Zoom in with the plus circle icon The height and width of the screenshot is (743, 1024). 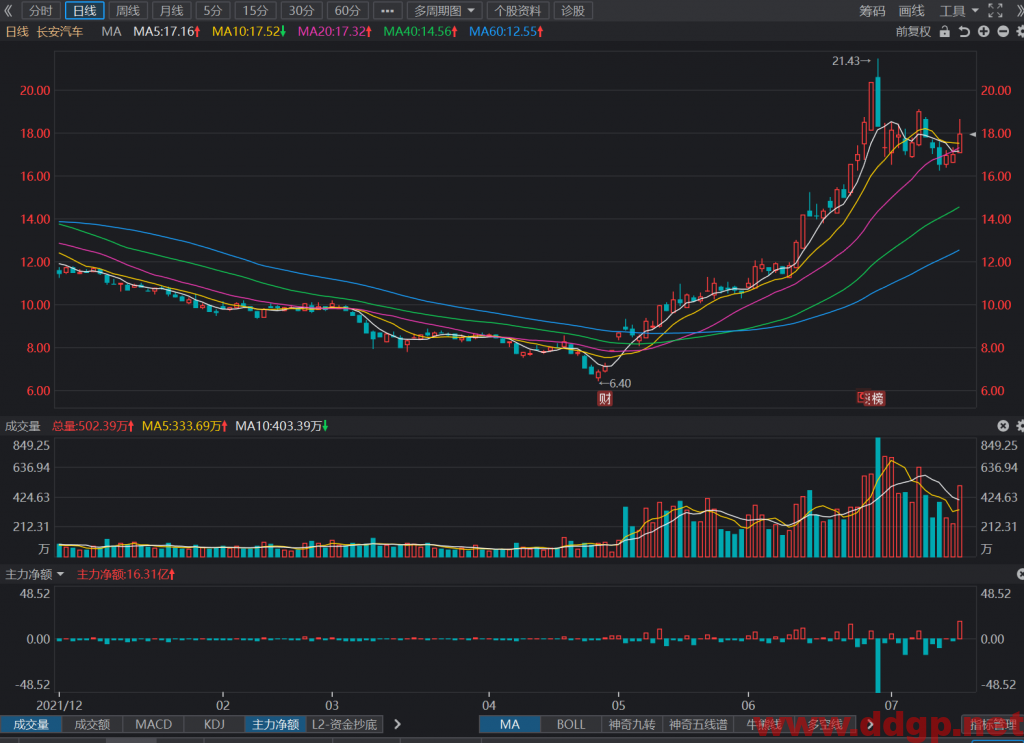point(984,31)
